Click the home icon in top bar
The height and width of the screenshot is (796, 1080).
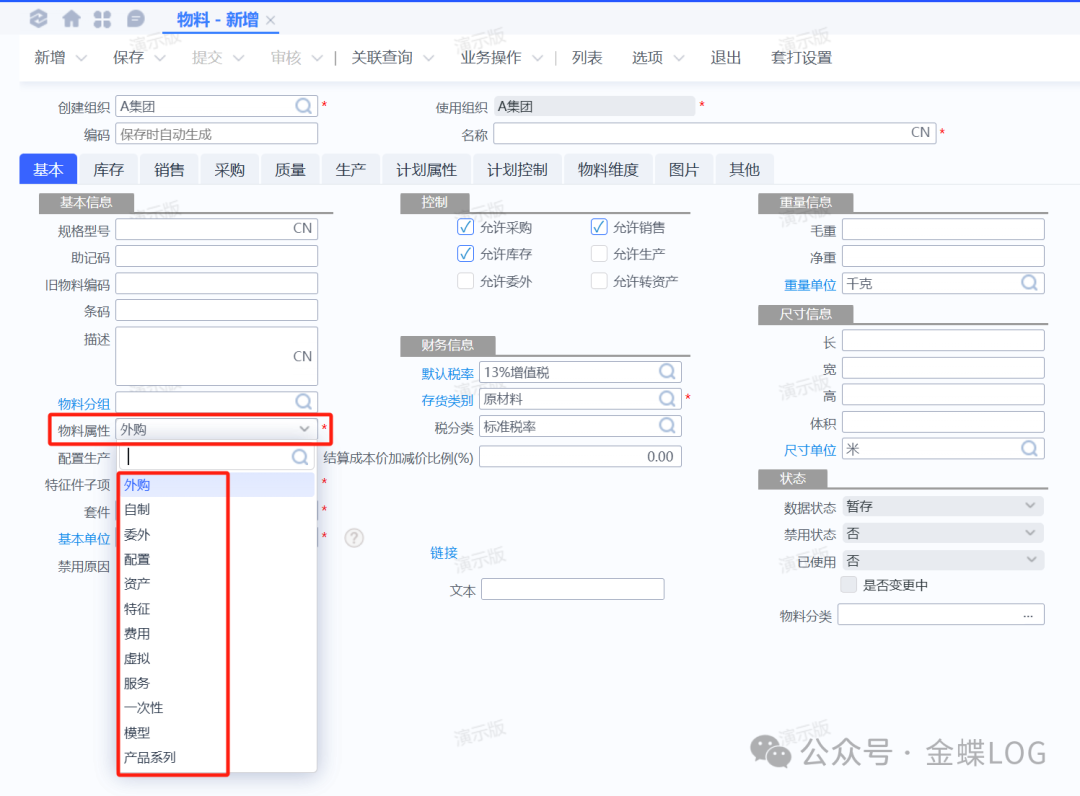(x=72, y=19)
